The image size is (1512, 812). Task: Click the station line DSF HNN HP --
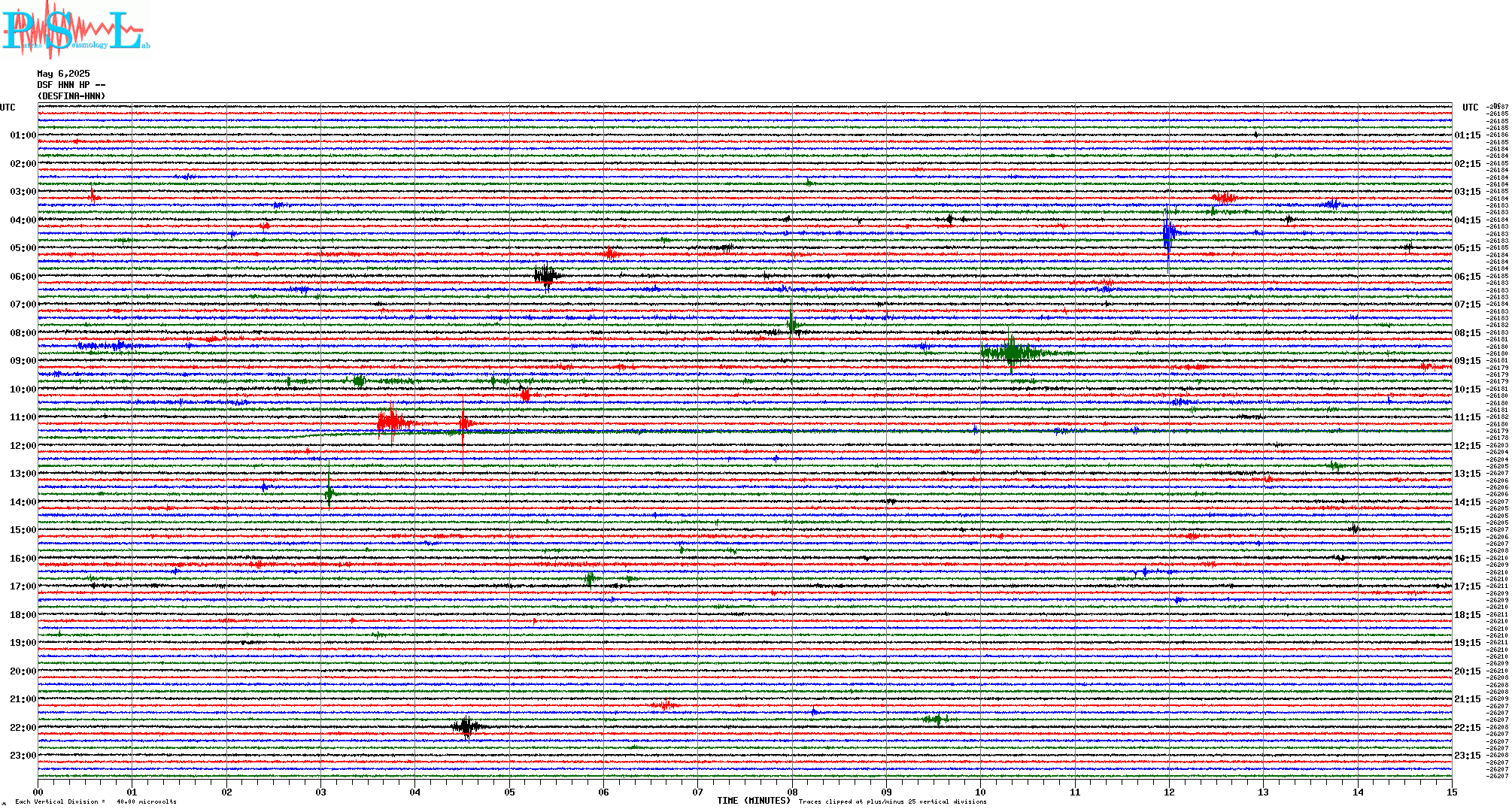point(71,85)
